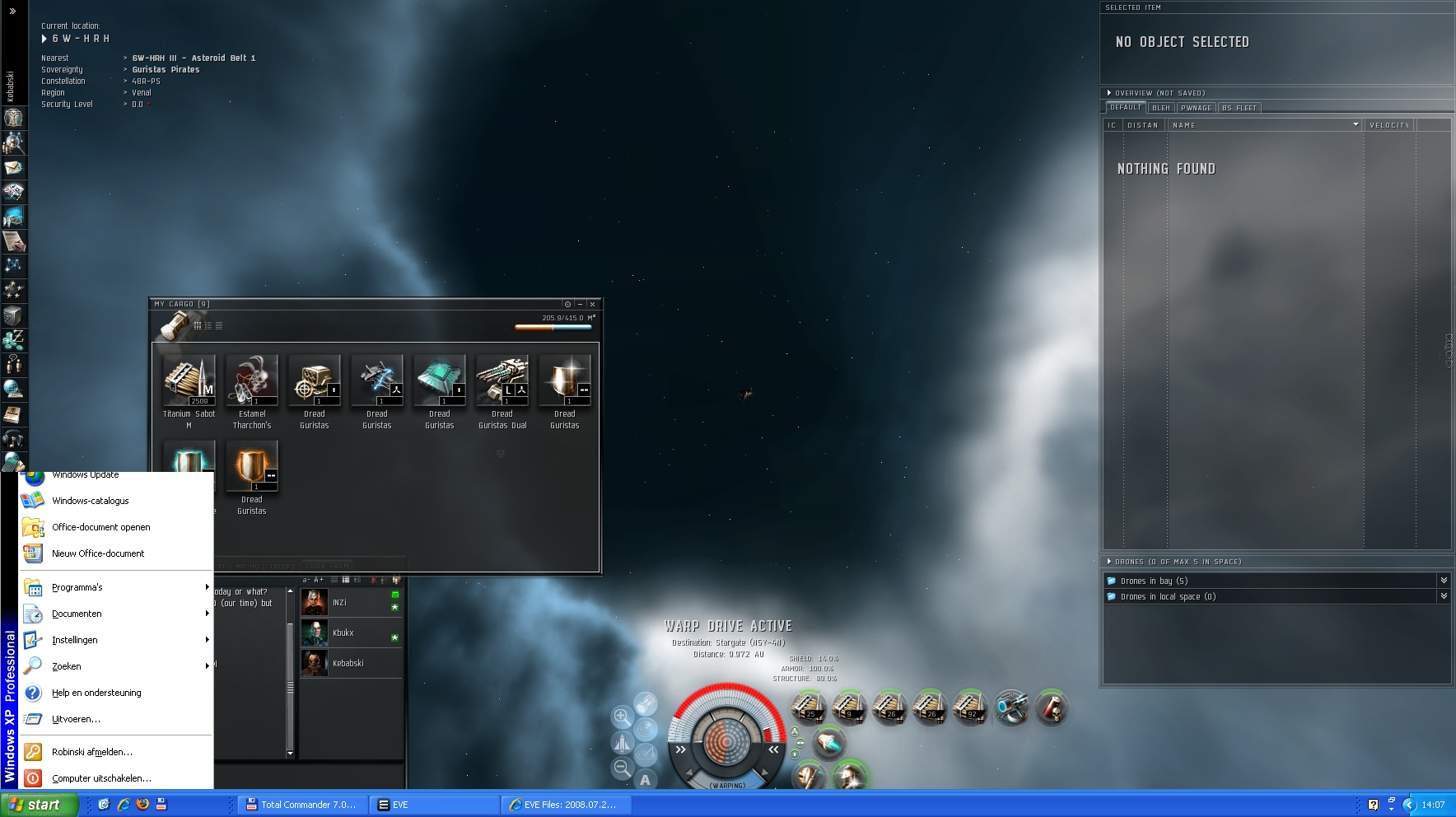1456x817 pixels.
Task: Sort overview by Name column
Action: coord(1265,125)
